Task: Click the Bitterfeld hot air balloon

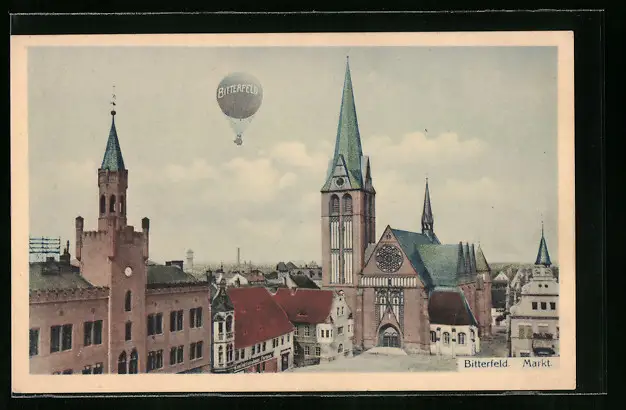Action: [x=239, y=95]
